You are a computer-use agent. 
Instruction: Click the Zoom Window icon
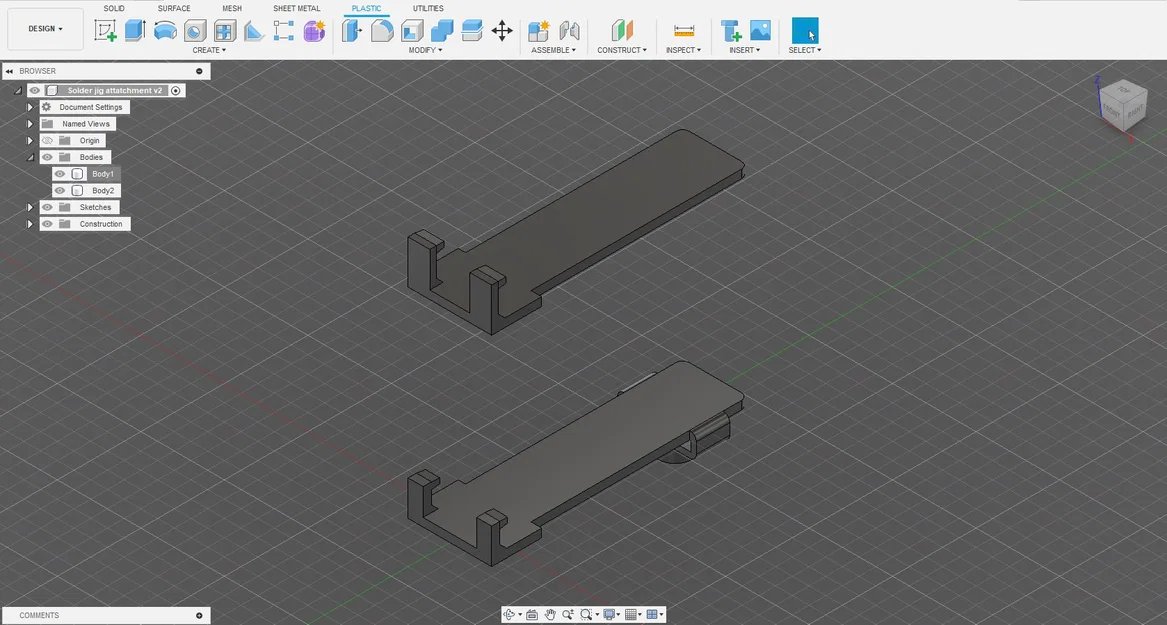coord(586,615)
